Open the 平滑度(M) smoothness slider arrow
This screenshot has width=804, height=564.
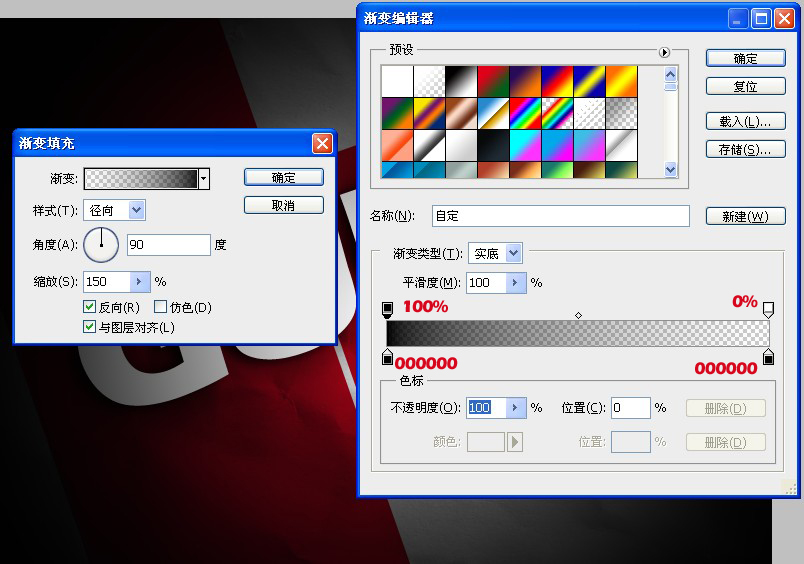click(515, 283)
